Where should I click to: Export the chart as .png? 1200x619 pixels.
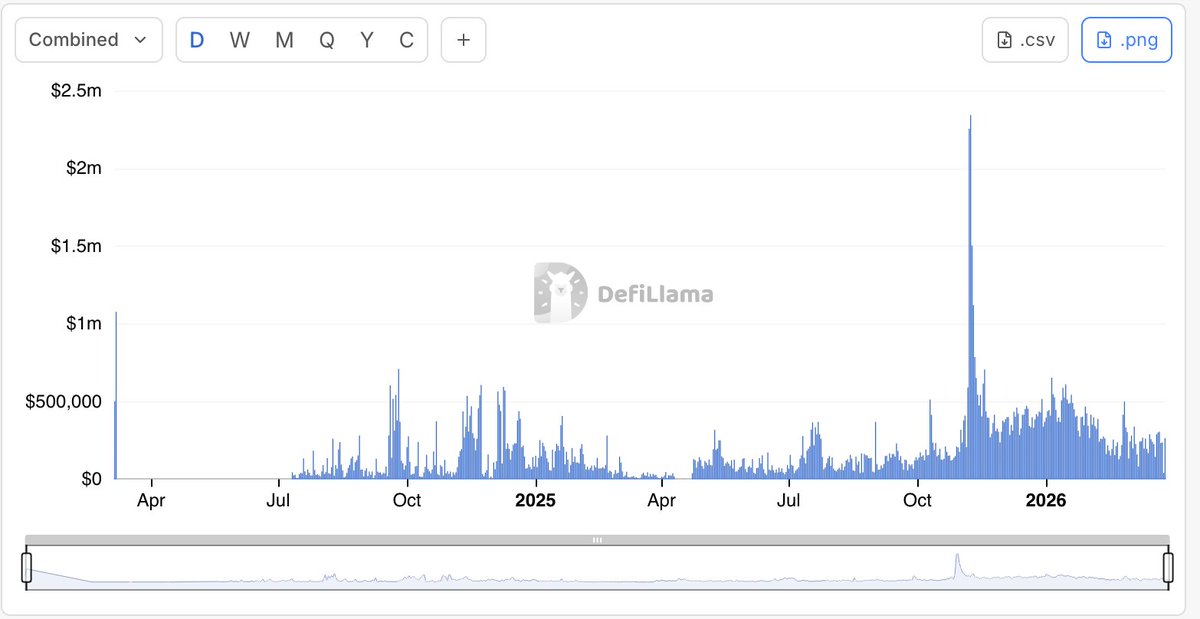click(x=1126, y=40)
